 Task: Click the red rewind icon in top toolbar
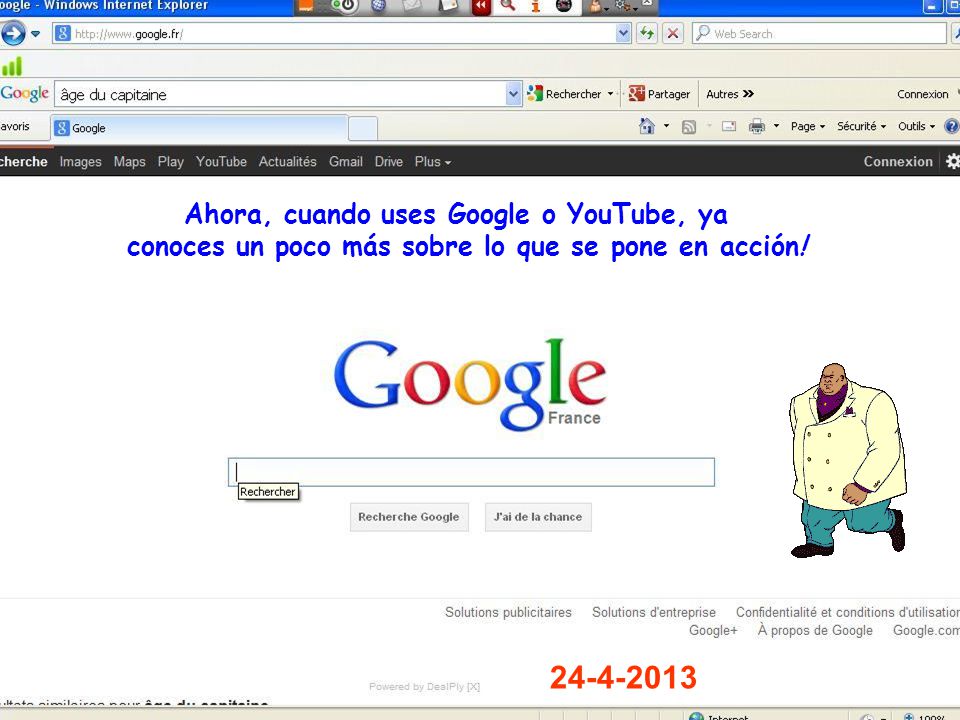pyautogui.click(x=481, y=7)
